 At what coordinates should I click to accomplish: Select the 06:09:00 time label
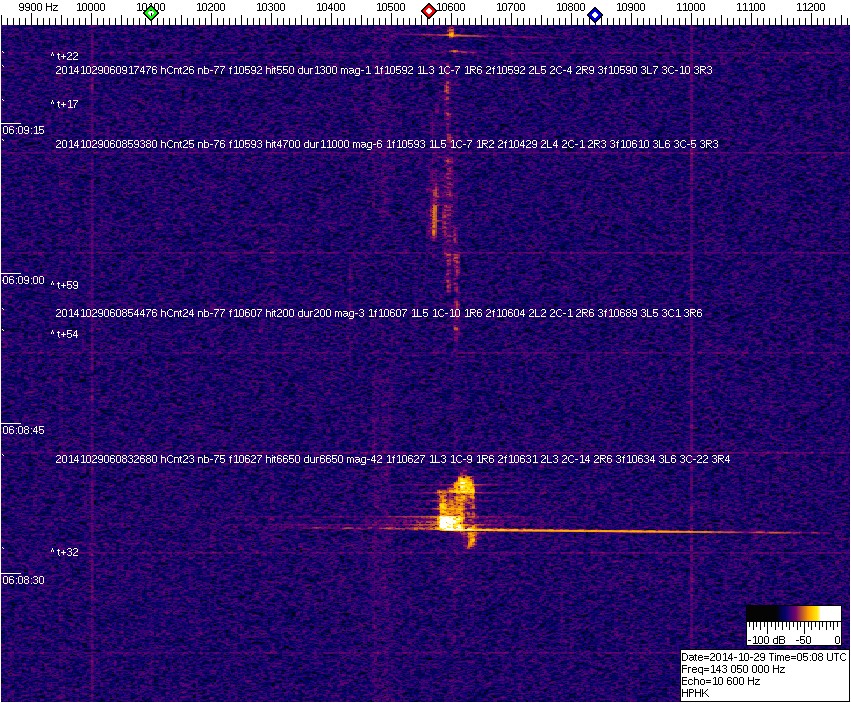23,280
